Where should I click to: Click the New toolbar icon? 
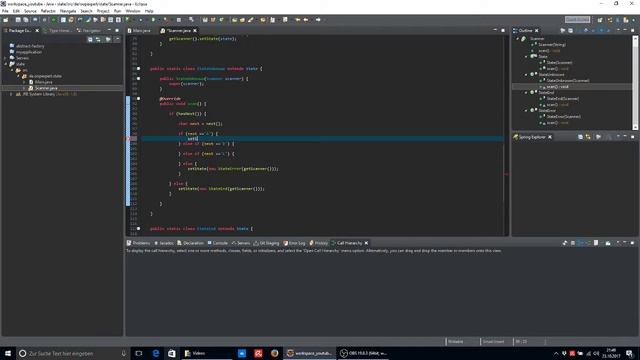click(x=6, y=20)
